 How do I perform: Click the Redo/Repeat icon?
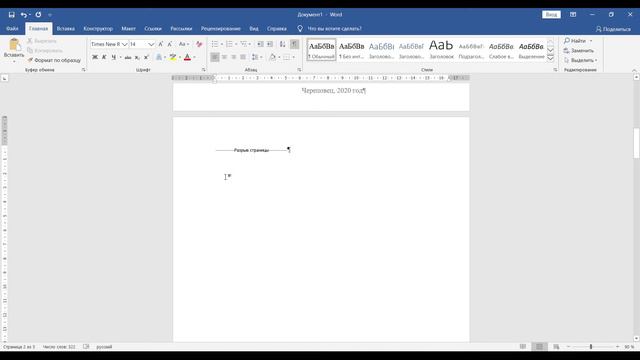(x=38, y=15)
